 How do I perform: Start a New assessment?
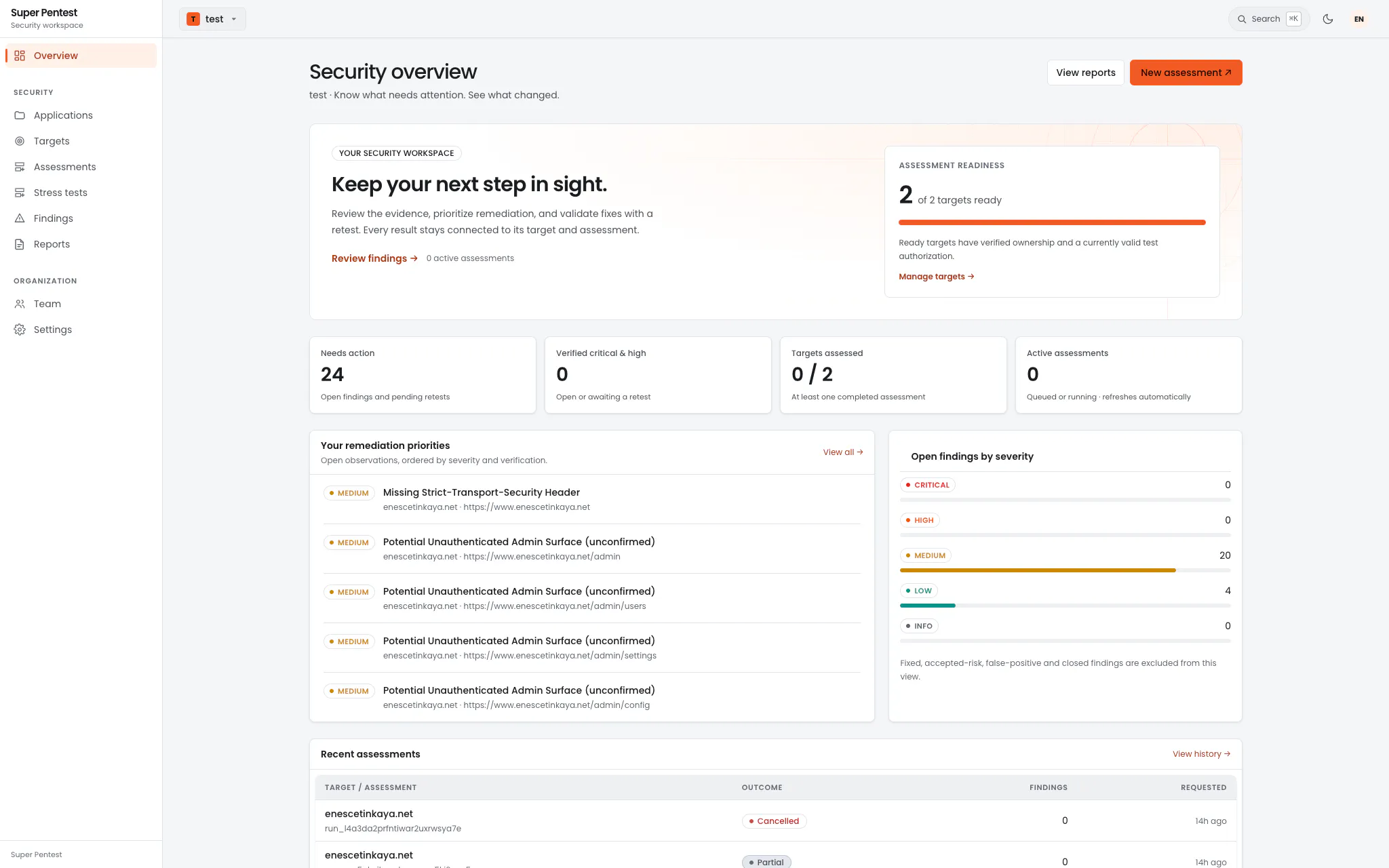1186,73
